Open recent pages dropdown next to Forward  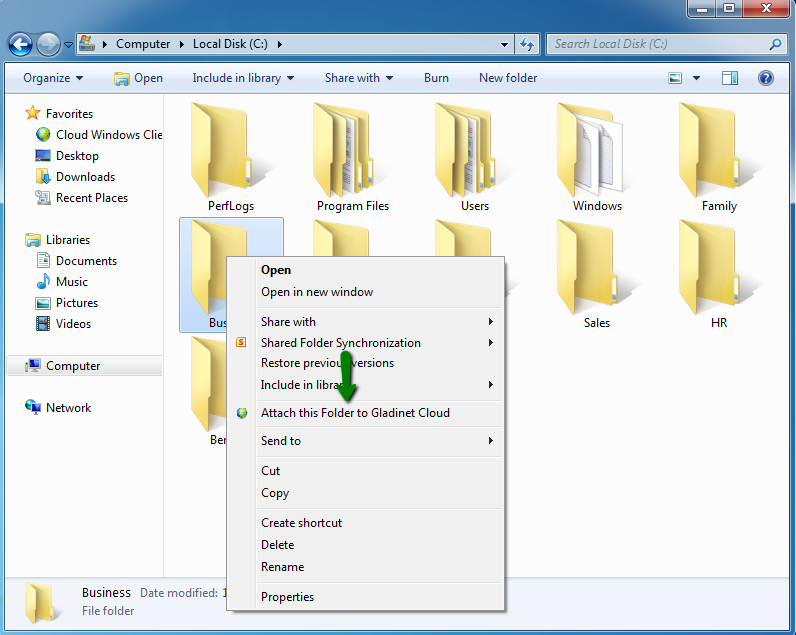coord(69,45)
